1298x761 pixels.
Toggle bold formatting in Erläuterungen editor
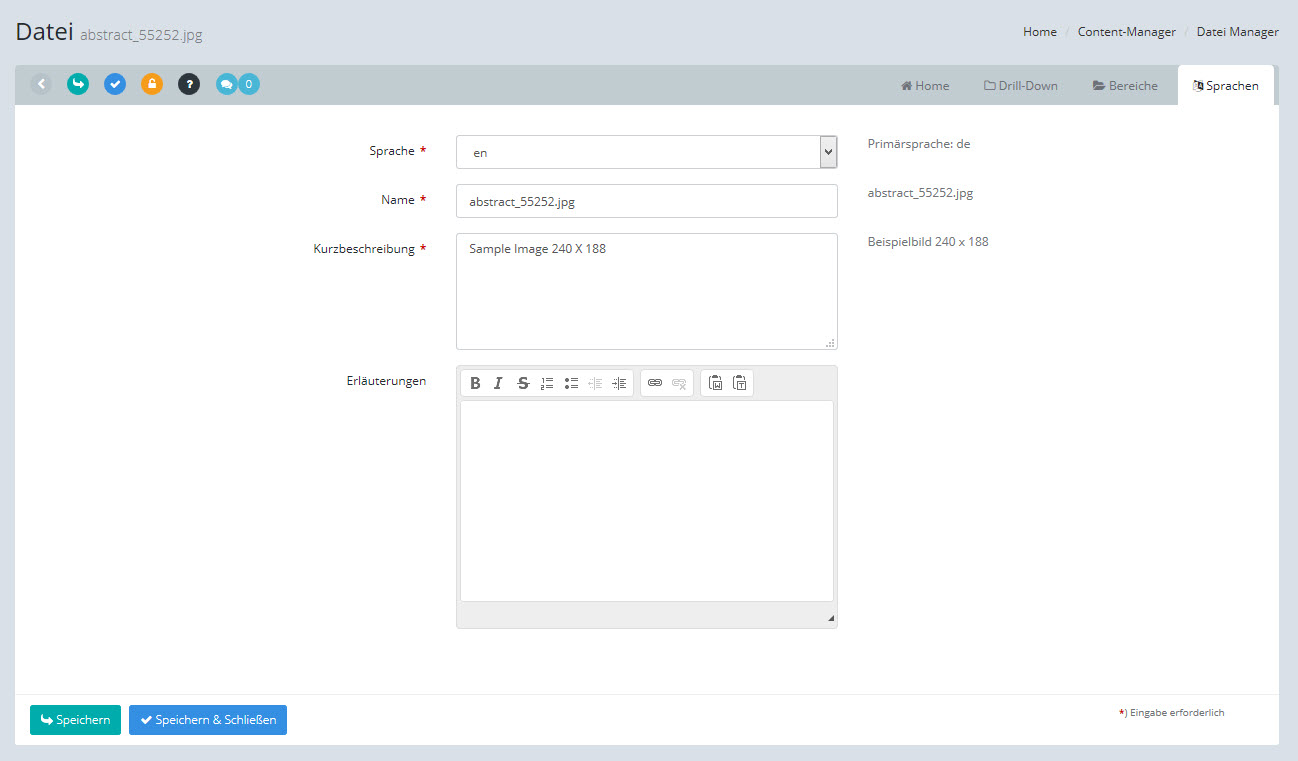click(x=475, y=383)
